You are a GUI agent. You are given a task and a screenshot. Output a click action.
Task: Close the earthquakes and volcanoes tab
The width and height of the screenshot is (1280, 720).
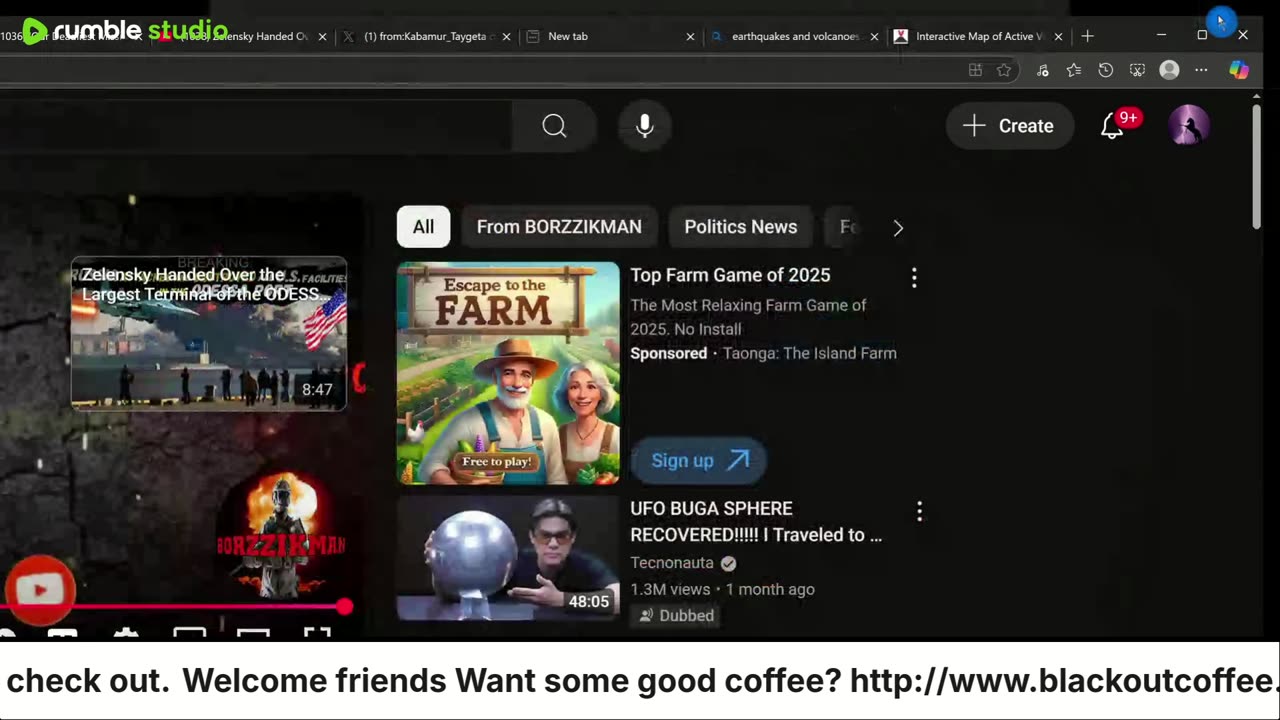click(x=874, y=36)
